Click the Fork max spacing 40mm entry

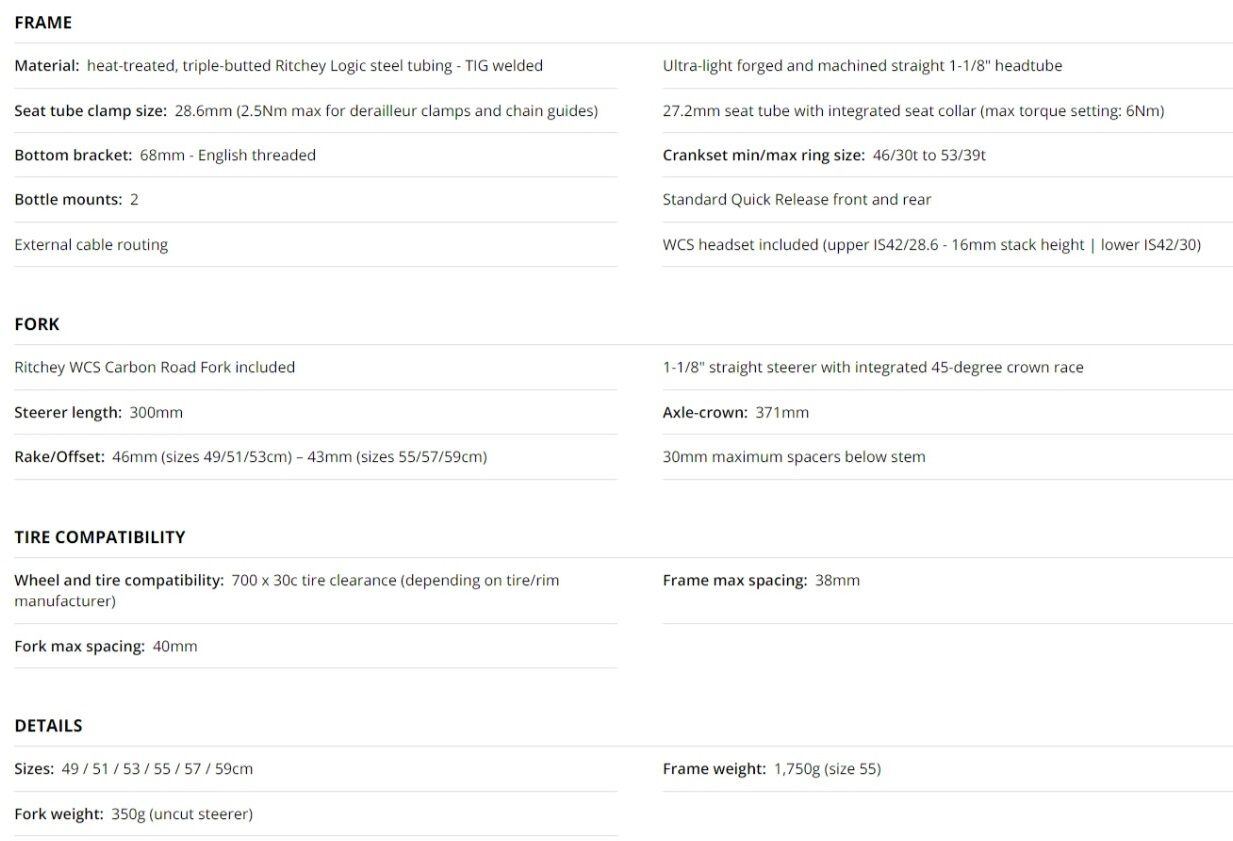pos(105,646)
